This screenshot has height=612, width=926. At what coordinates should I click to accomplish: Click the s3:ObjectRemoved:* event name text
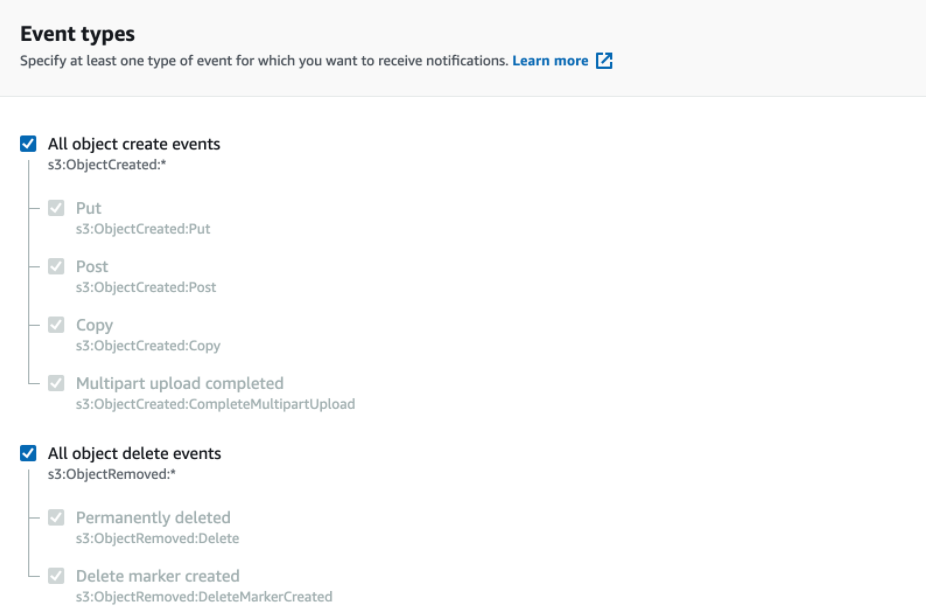coord(112,474)
